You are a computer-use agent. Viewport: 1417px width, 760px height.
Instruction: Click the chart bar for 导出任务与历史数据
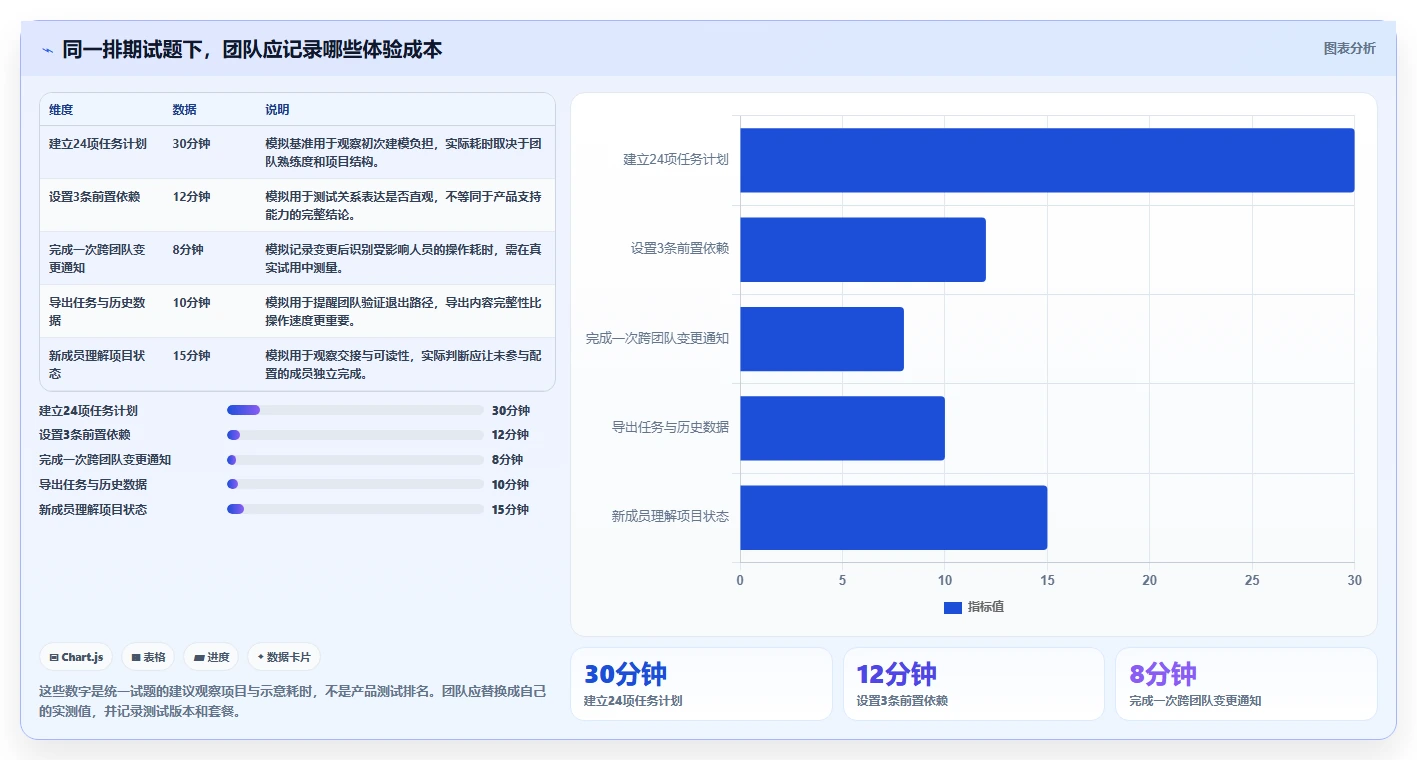pos(842,428)
